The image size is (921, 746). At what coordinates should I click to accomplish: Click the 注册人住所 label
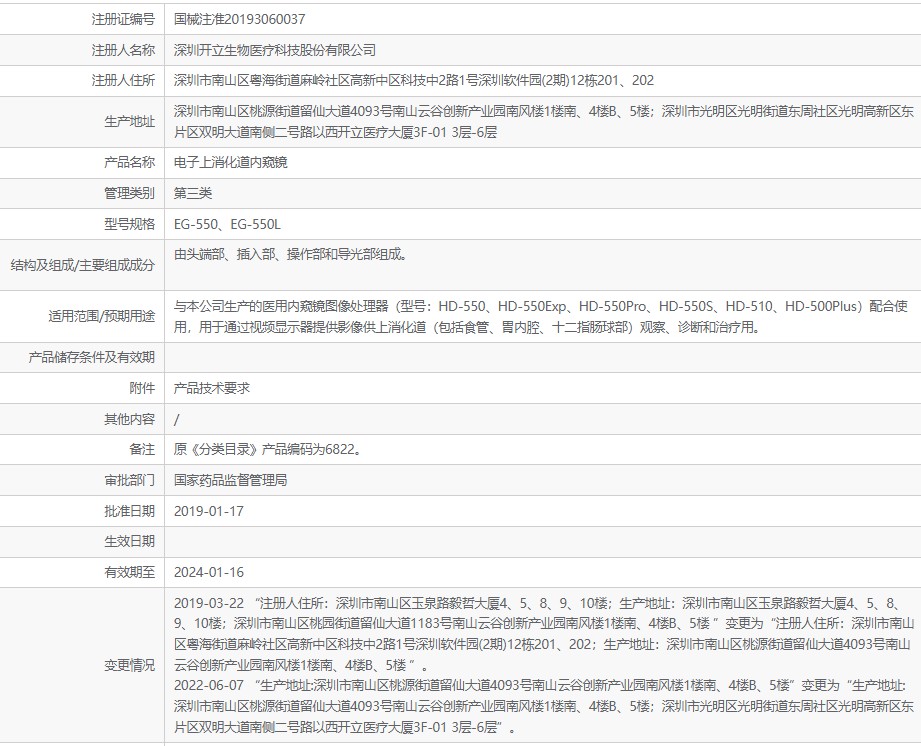click(123, 80)
